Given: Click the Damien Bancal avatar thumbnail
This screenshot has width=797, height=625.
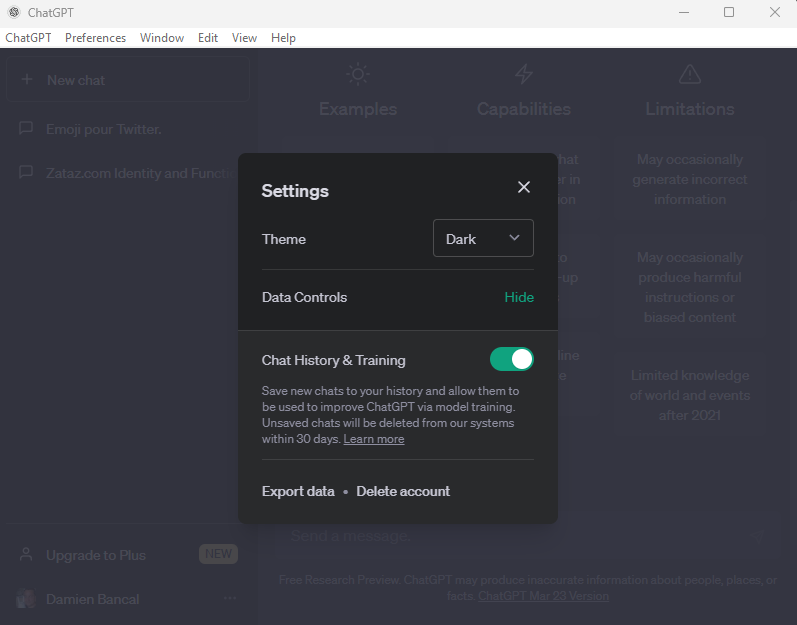Looking at the screenshot, I should (x=25, y=599).
